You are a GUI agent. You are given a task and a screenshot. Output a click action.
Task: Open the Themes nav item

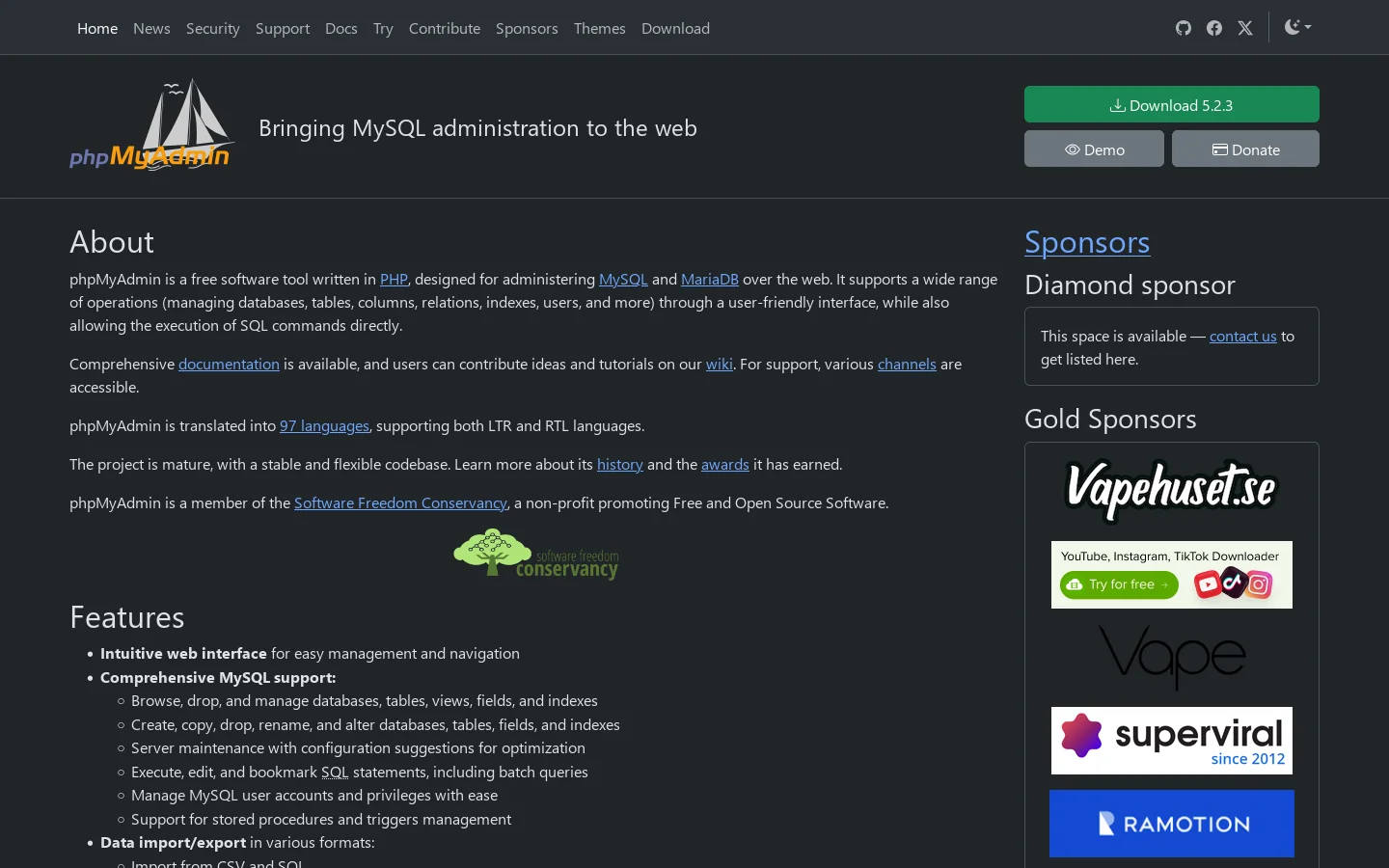coord(600,29)
